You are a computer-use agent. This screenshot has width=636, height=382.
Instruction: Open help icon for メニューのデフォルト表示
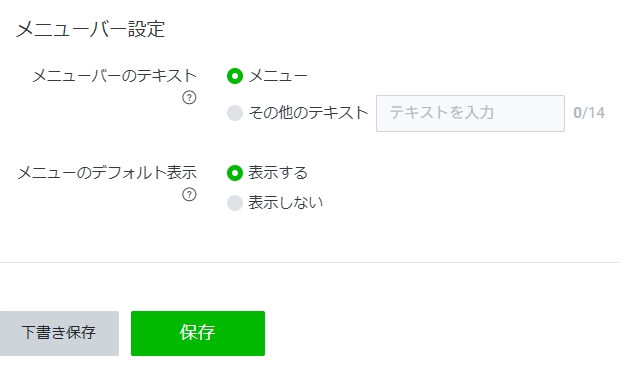click(x=189, y=195)
